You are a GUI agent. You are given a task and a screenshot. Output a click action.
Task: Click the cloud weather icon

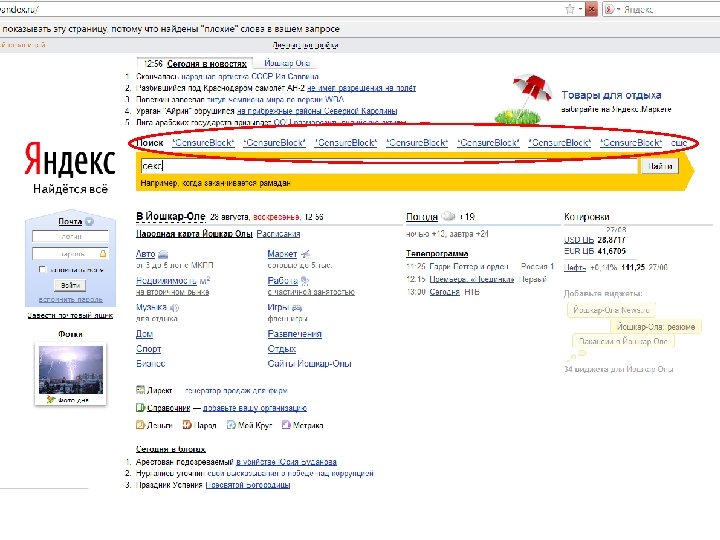pos(448,216)
